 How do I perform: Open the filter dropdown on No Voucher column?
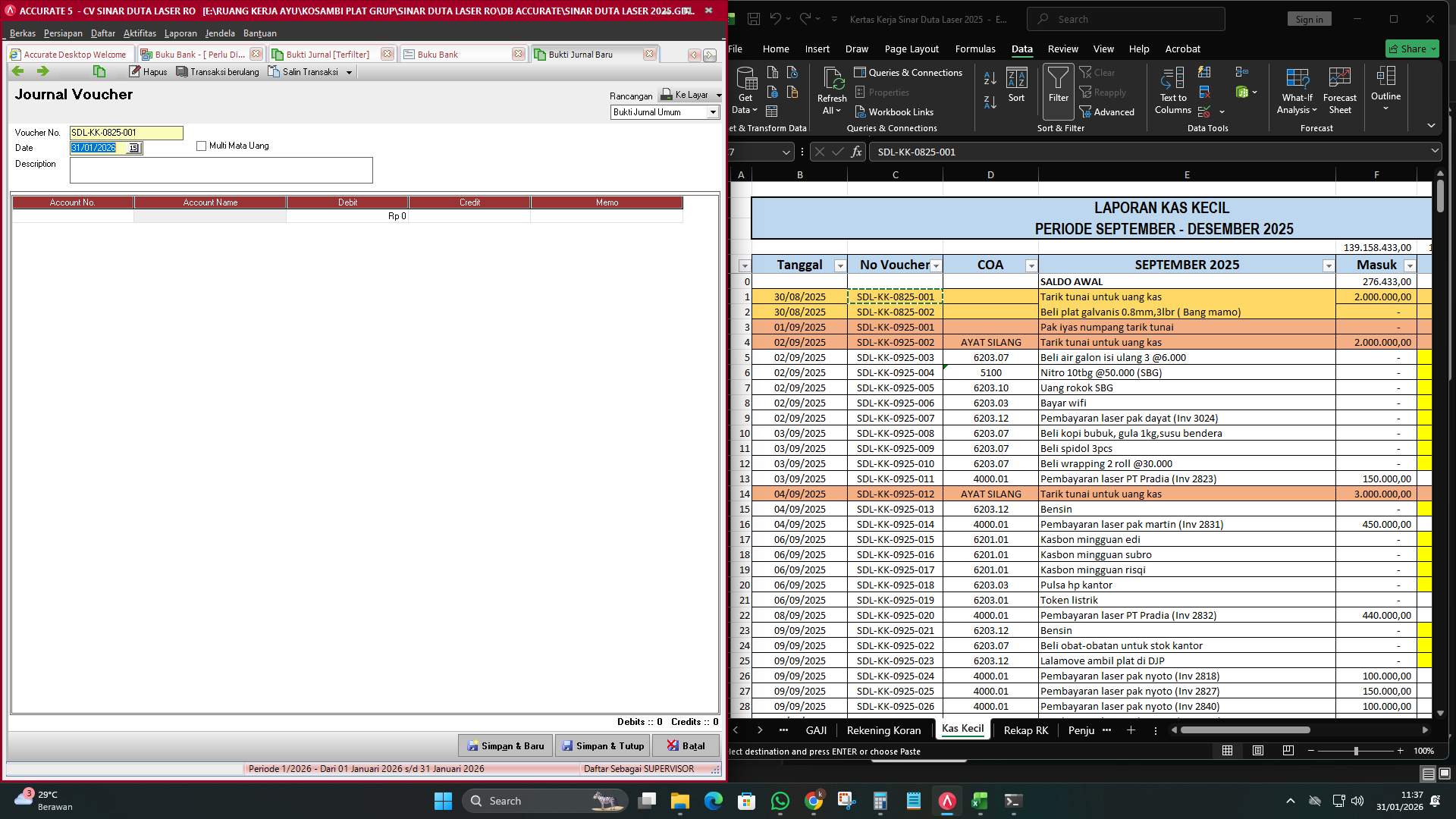(x=937, y=266)
